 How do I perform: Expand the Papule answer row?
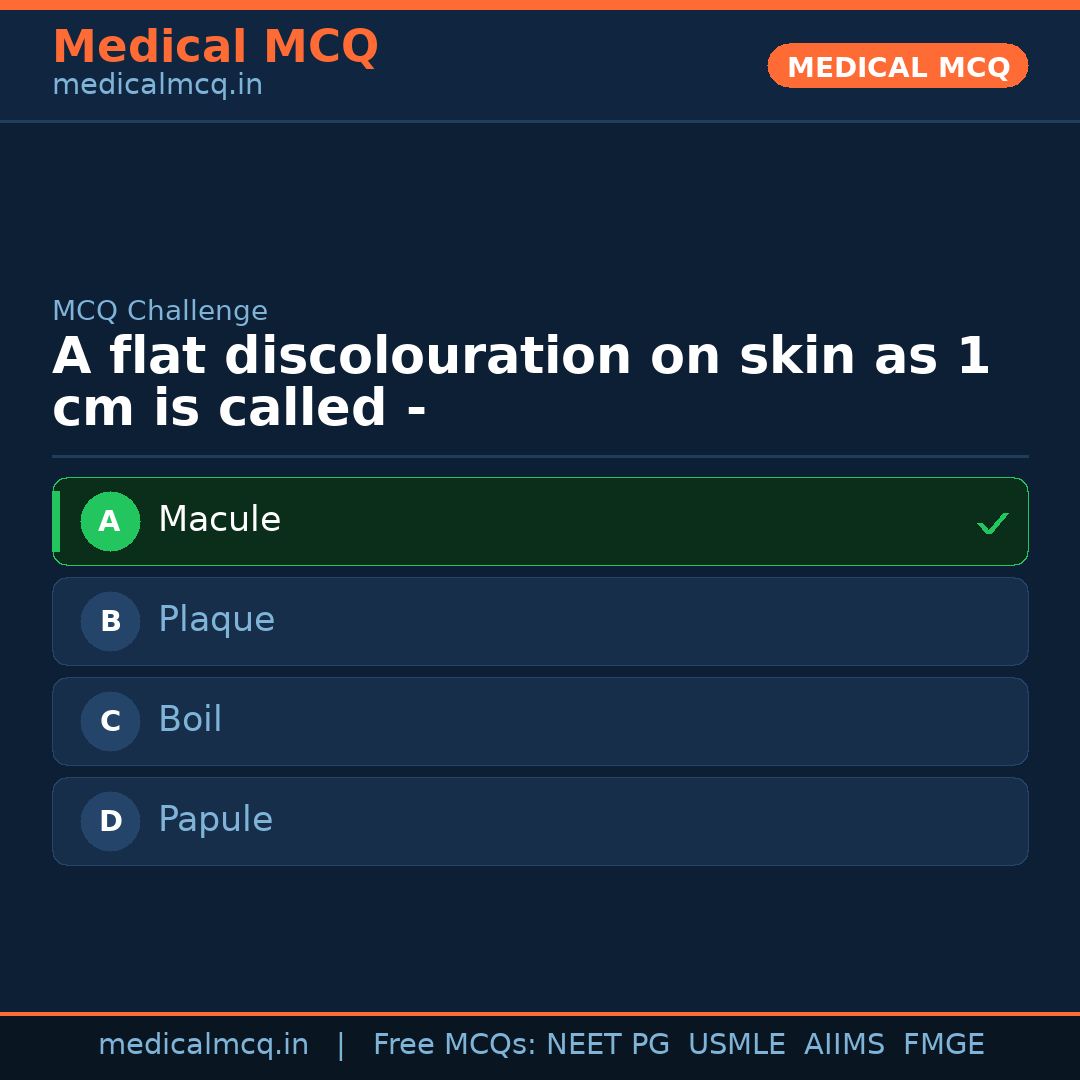click(x=540, y=821)
